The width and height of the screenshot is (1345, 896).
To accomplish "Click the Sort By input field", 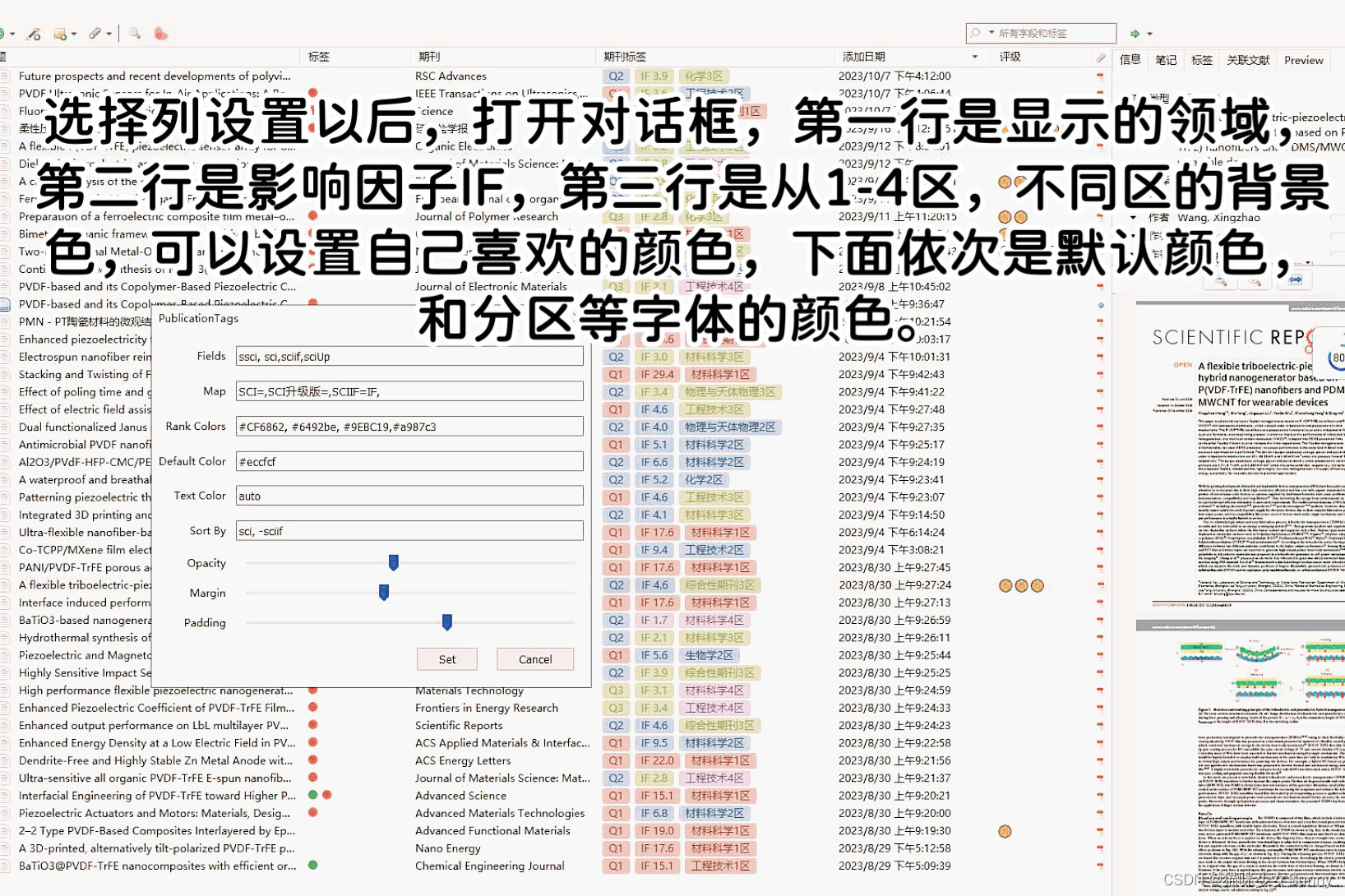I will [x=409, y=531].
